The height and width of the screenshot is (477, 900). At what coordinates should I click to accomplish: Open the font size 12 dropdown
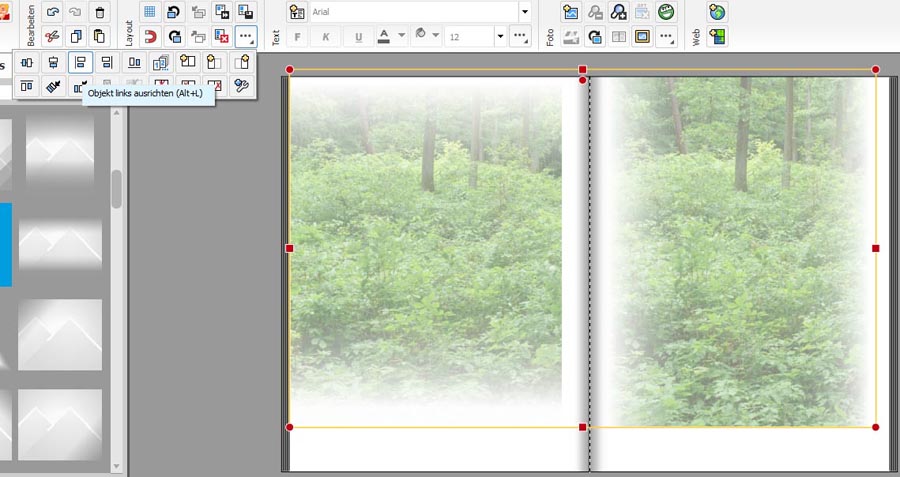click(x=500, y=37)
